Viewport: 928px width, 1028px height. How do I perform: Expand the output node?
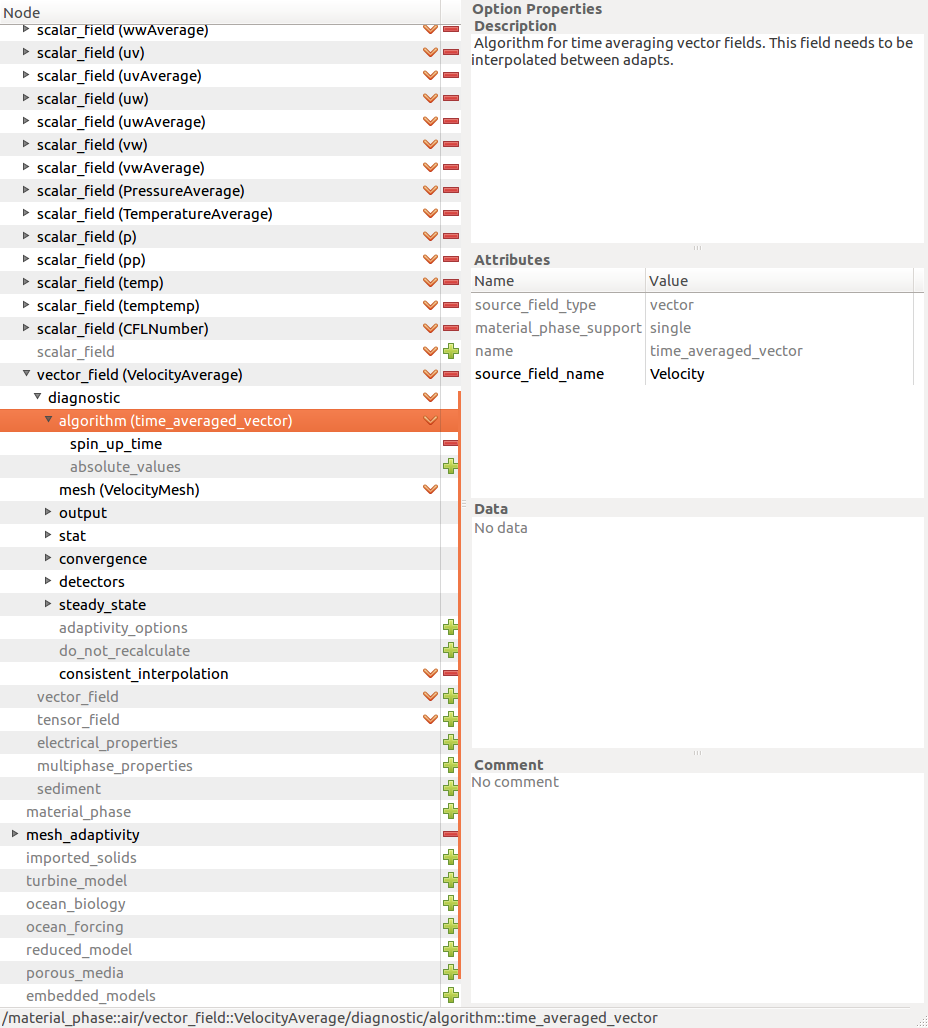(48, 511)
